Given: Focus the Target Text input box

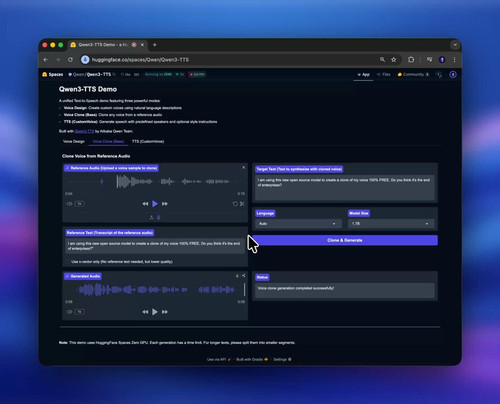Looking at the screenshot, I should 345,187.
